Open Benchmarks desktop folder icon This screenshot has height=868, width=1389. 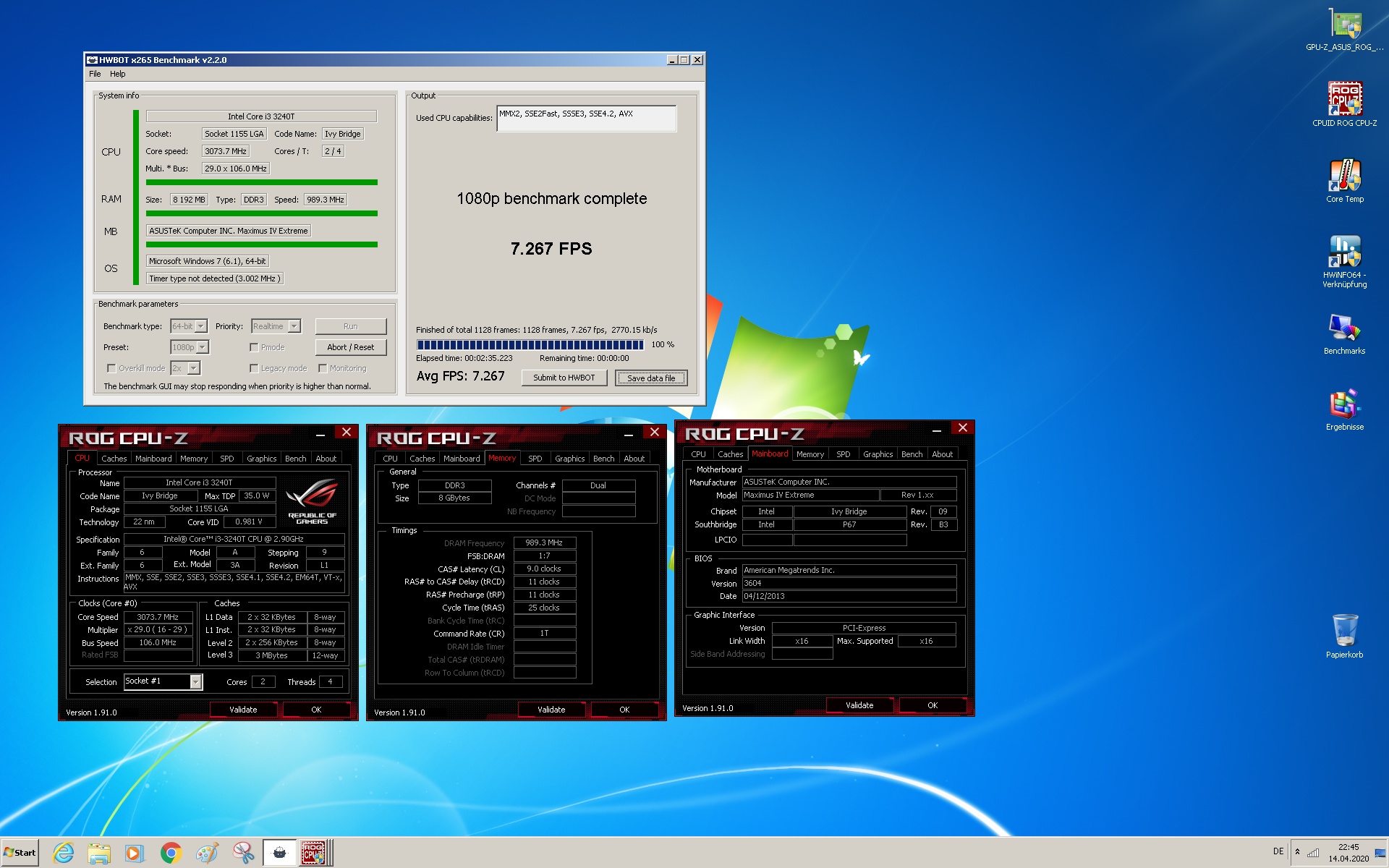tap(1344, 334)
